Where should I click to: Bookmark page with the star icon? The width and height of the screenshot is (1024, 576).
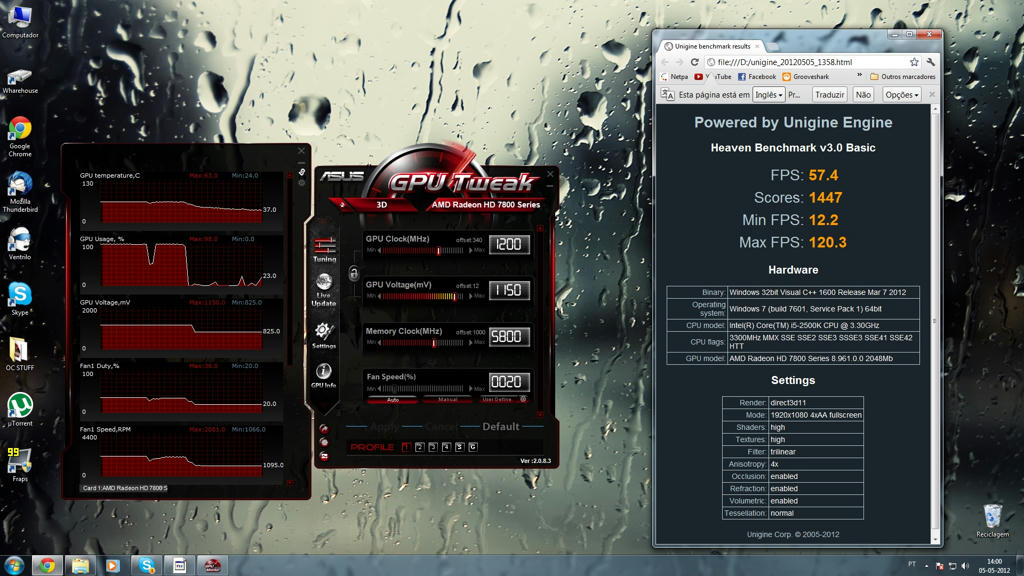coord(914,62)
